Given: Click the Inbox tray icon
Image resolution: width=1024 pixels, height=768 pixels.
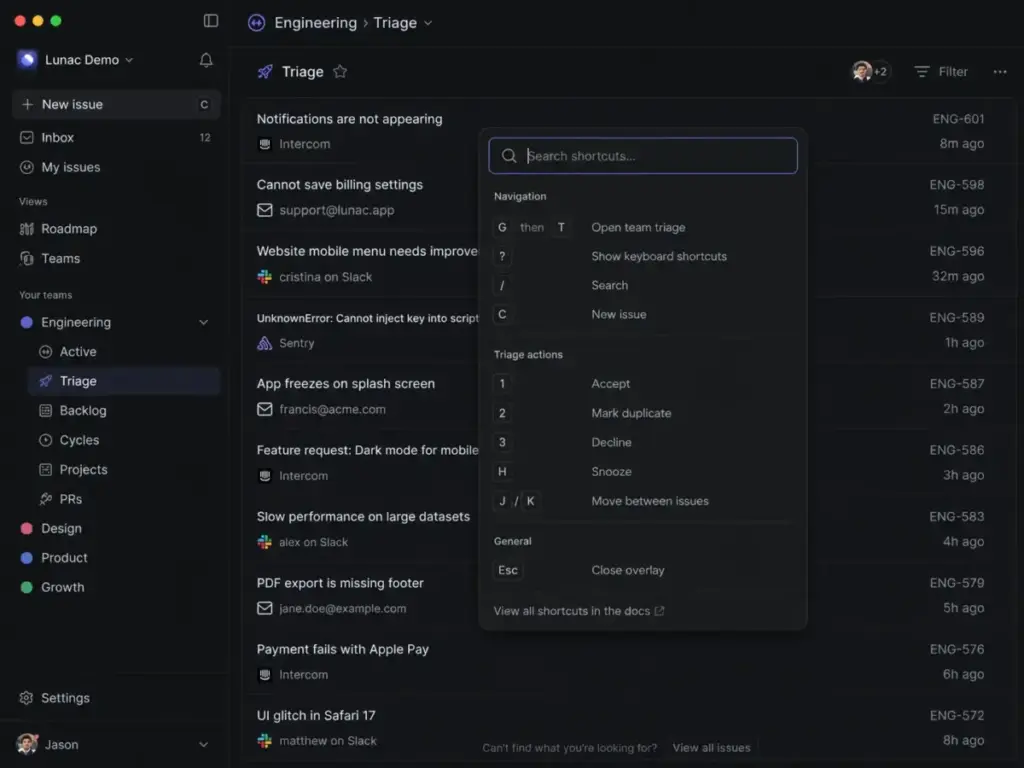Looking at the screenshot, I should [x=27, y=138].
